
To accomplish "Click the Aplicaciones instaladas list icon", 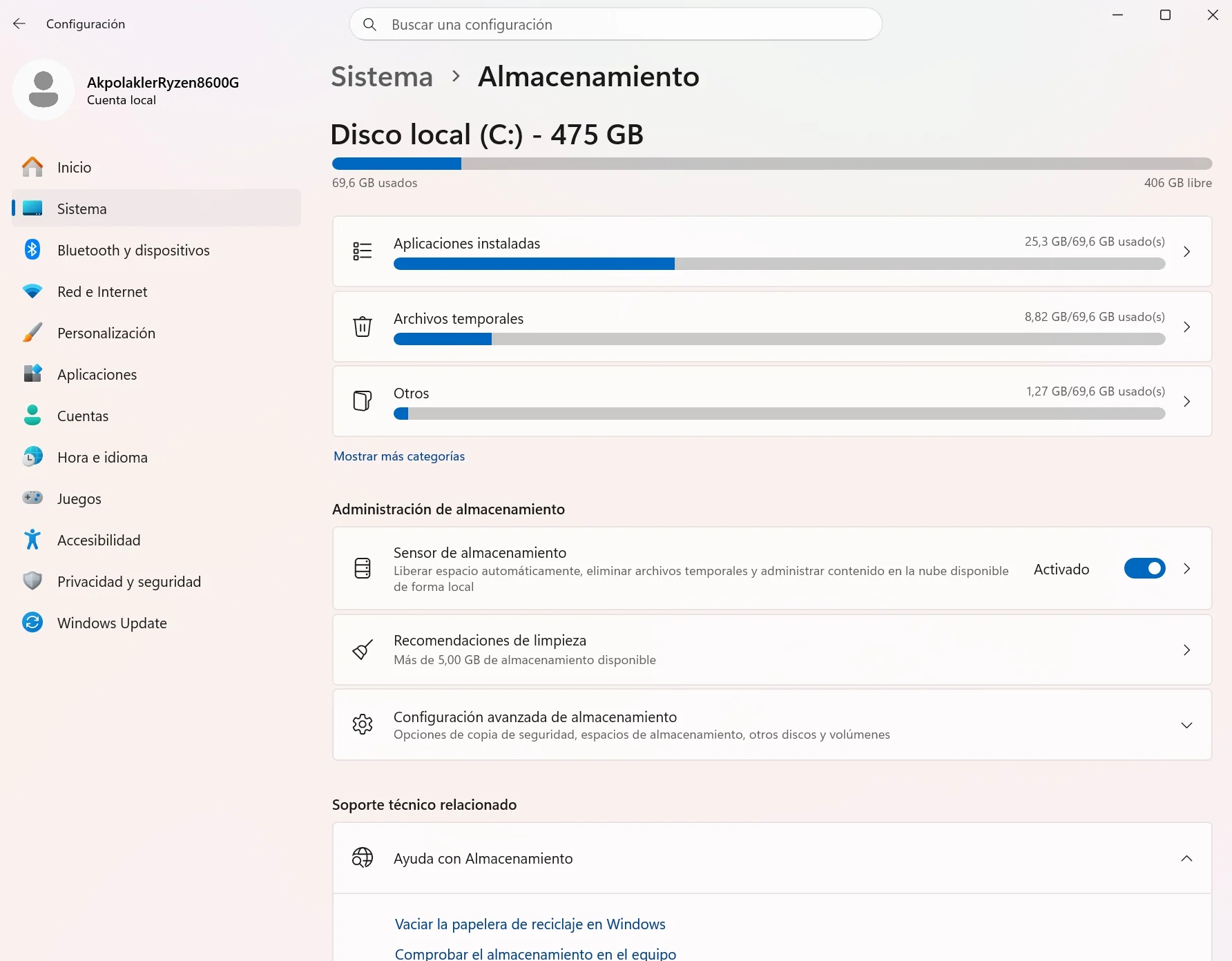I will (x=363, y=251).
